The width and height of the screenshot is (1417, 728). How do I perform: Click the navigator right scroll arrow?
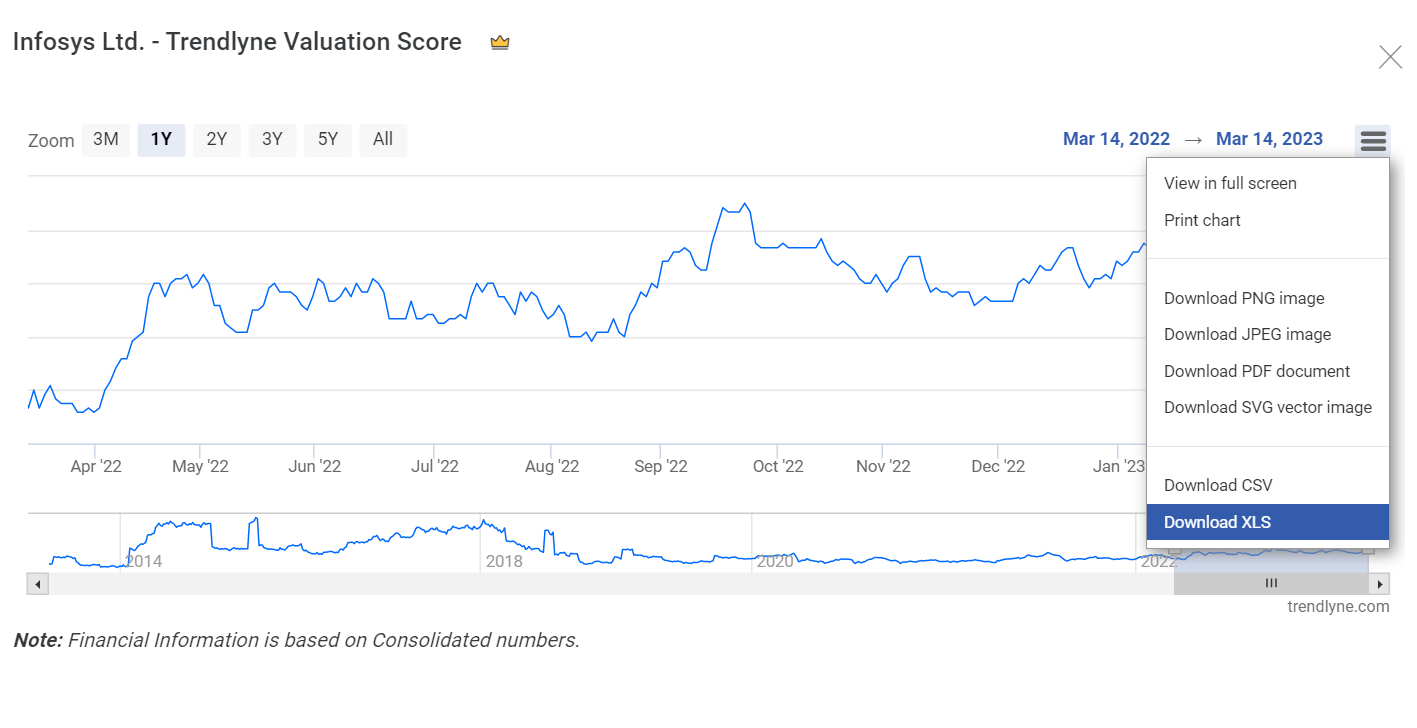coord(1380,584)
